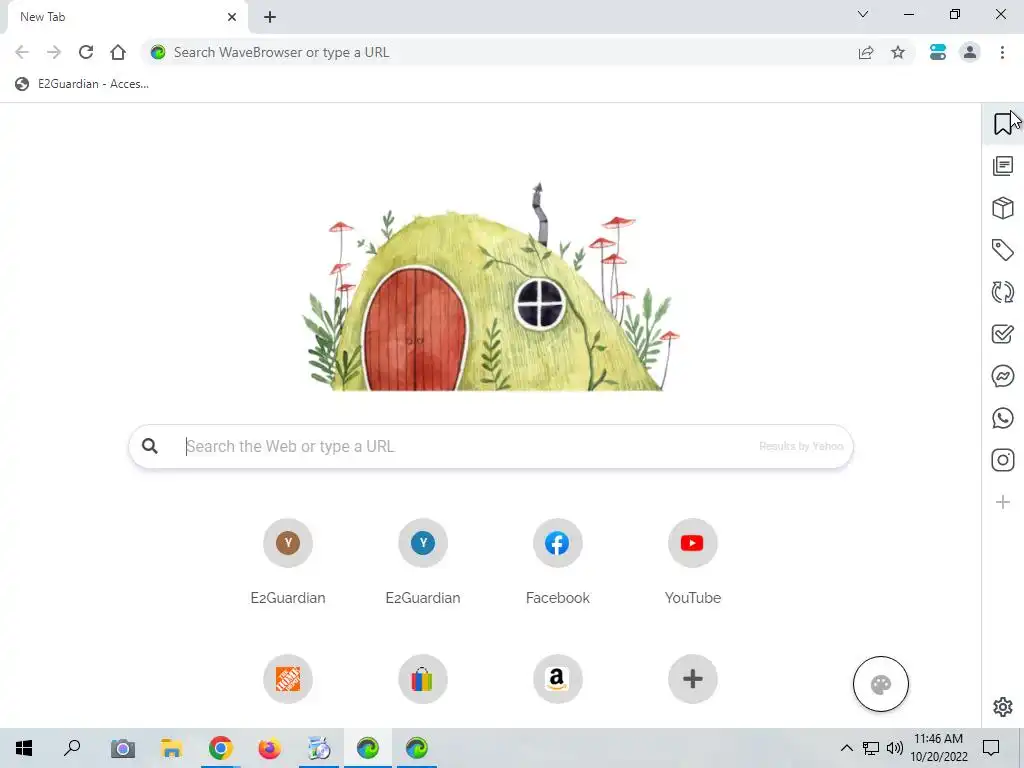The image size is (1024, 768).
Task: Open the Amazon shortcut tile
Action: [x=557, y=679]
